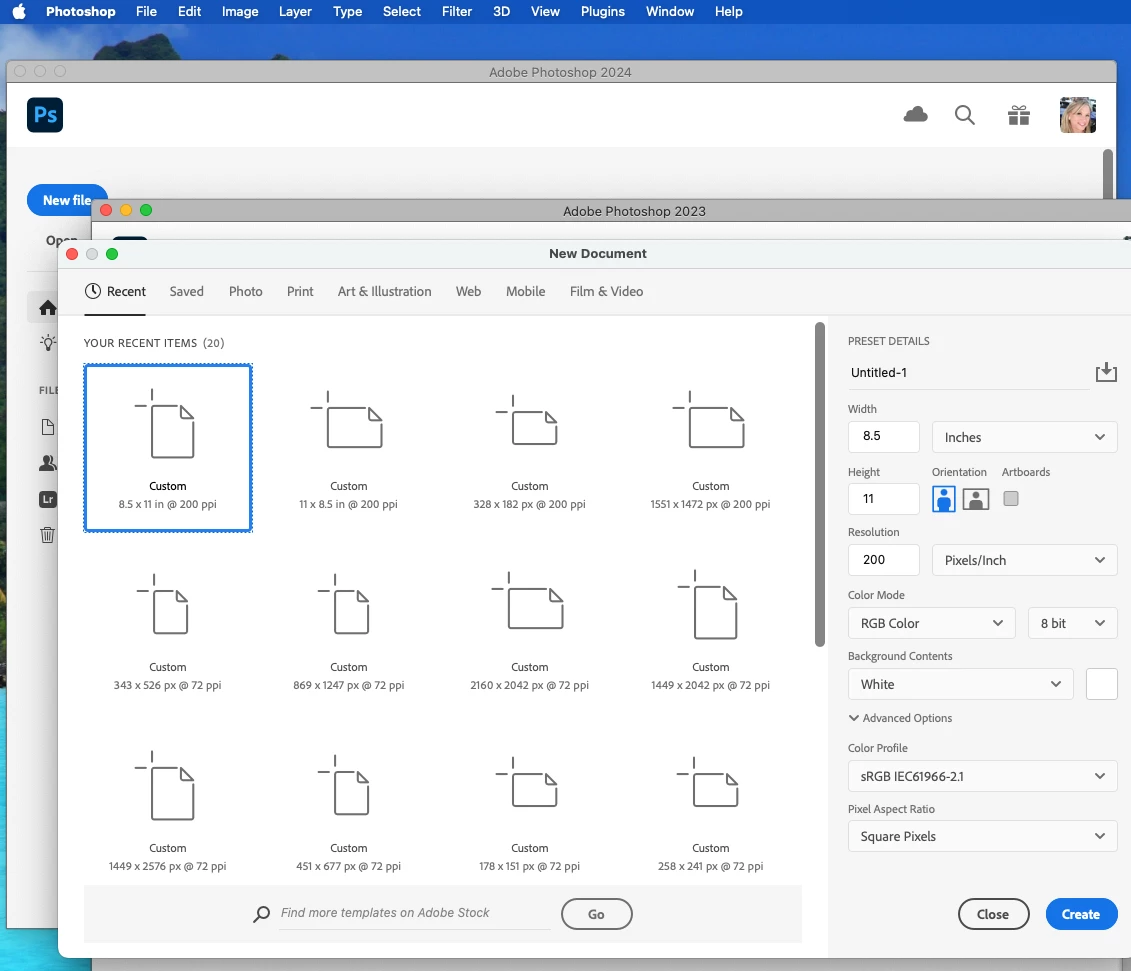
Task: Open Shared with you people icon
Action: tap(48, 463)
